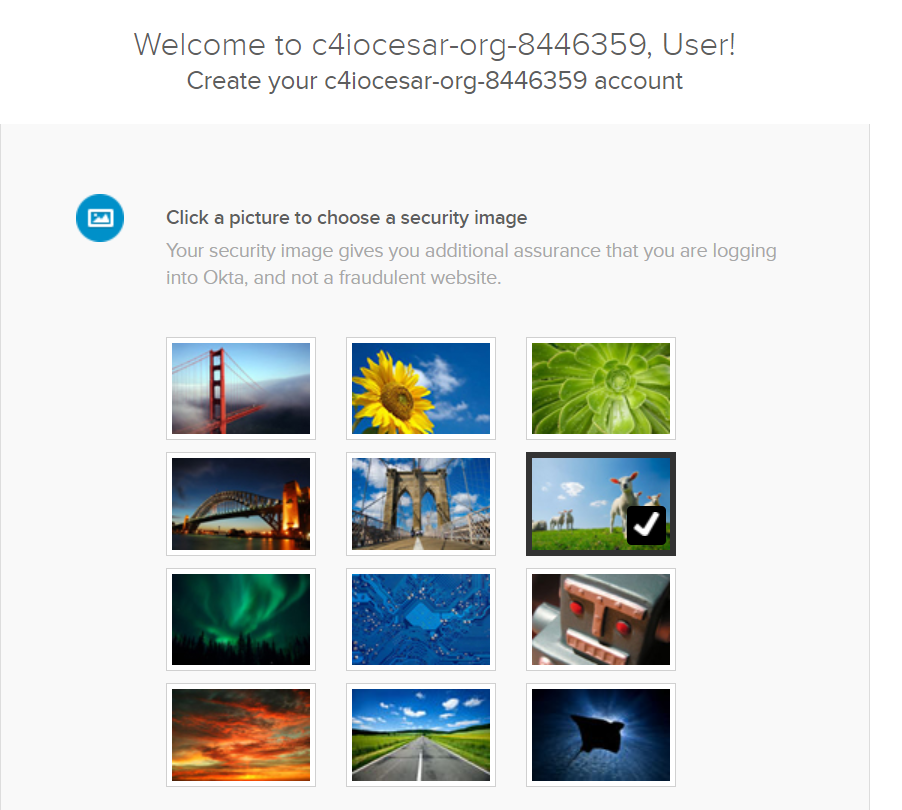Choose the blue circuit board picture
902x810 pixels.
pos(421,620)
